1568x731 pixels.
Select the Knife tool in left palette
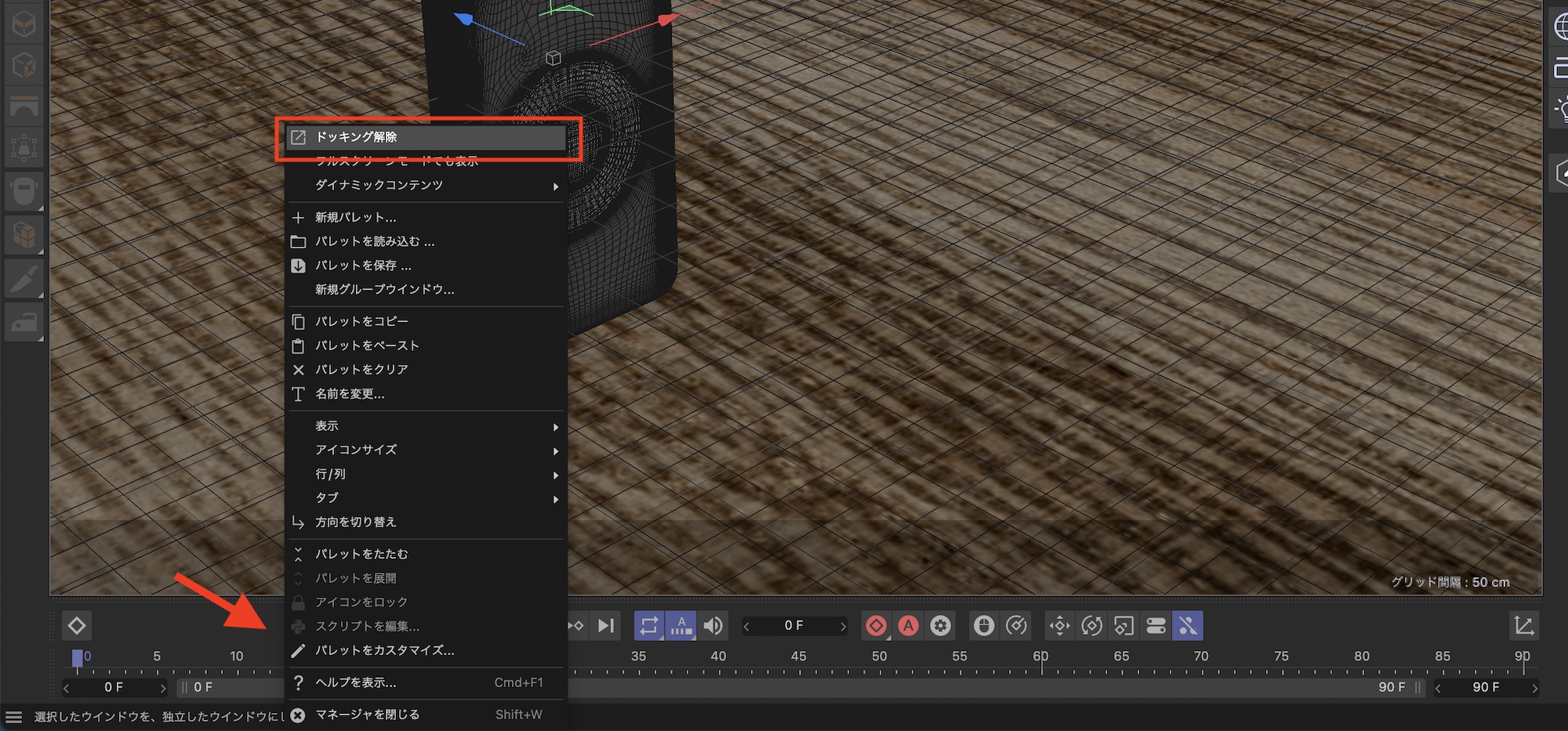click(x=24, y=279)
